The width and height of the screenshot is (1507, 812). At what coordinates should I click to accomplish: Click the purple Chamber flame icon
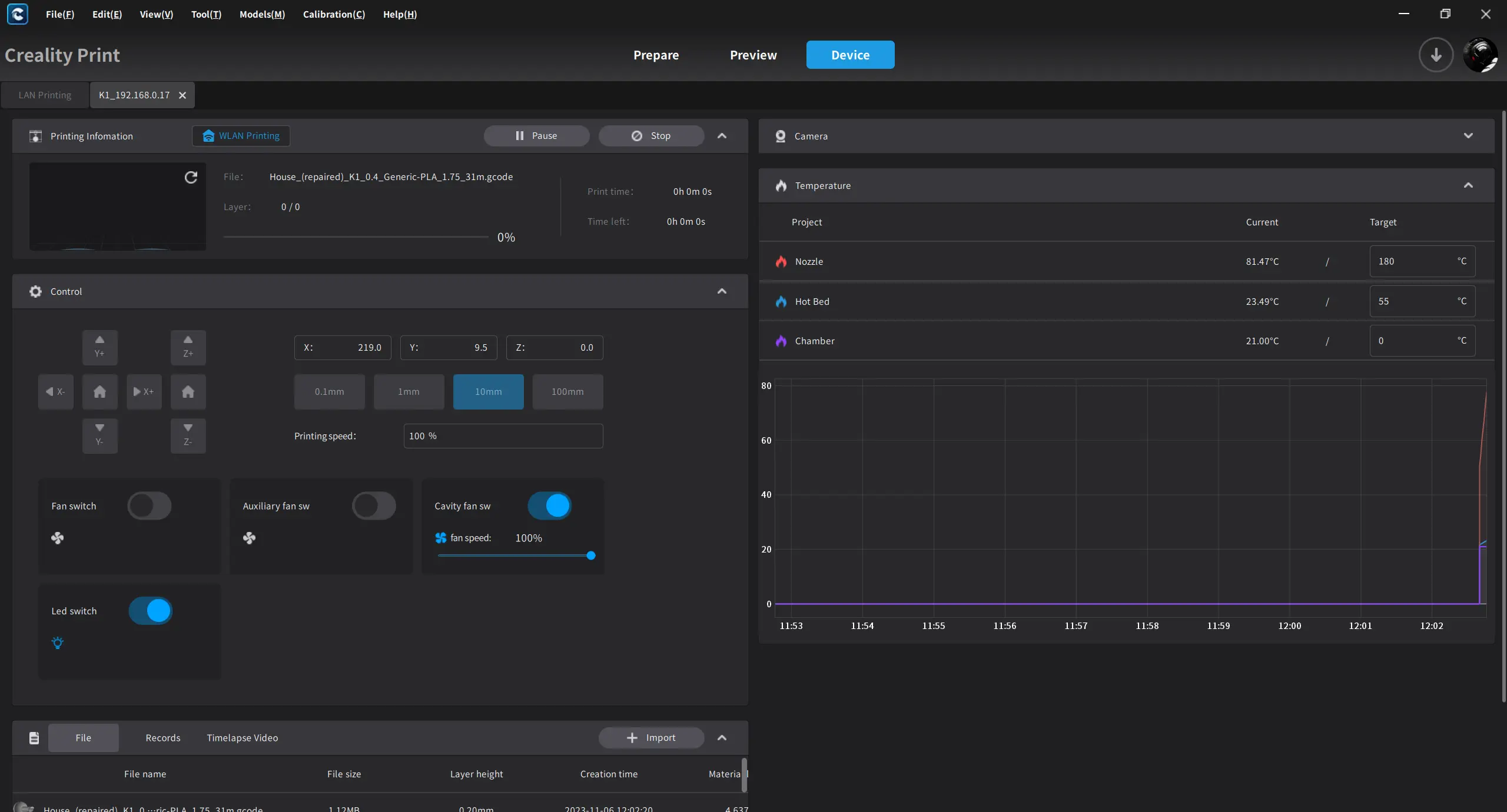pos(781,341)
